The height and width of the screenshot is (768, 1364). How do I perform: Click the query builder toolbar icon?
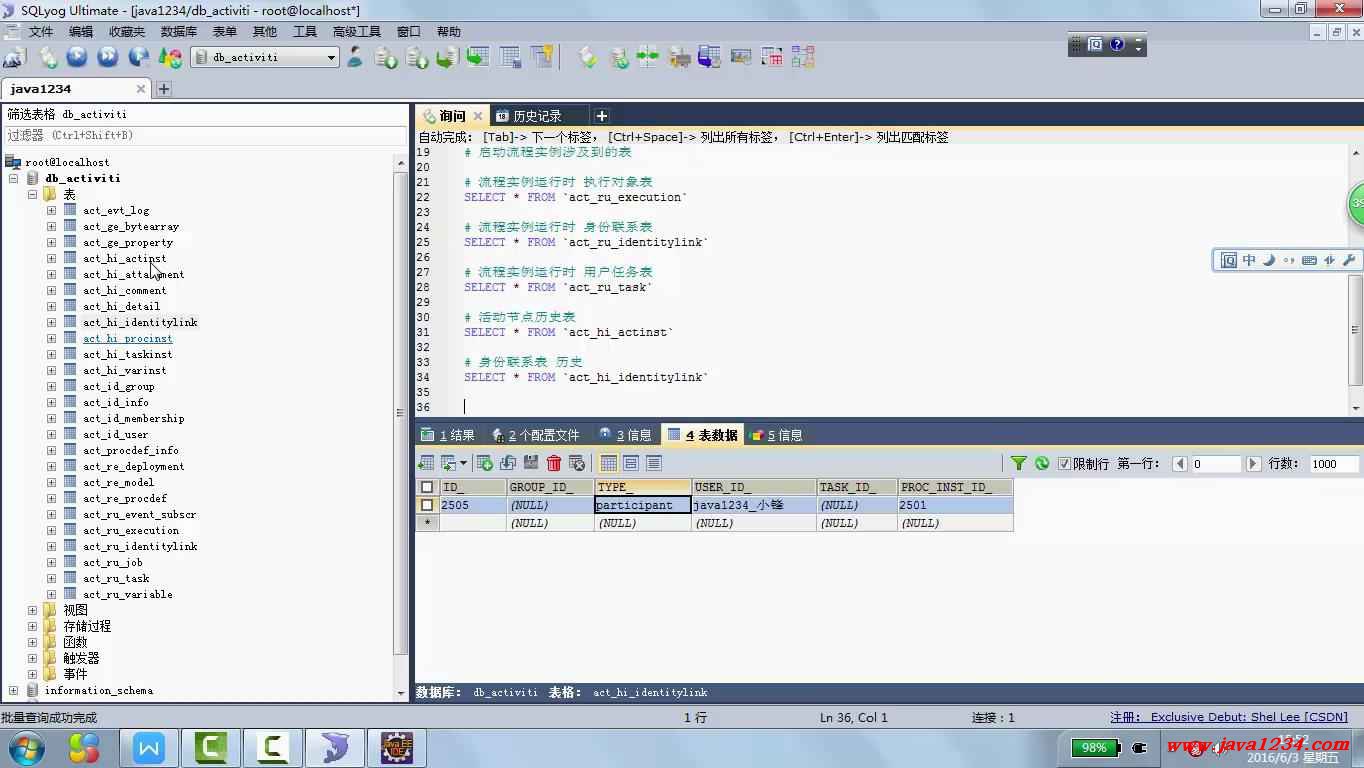click(772, 57)
